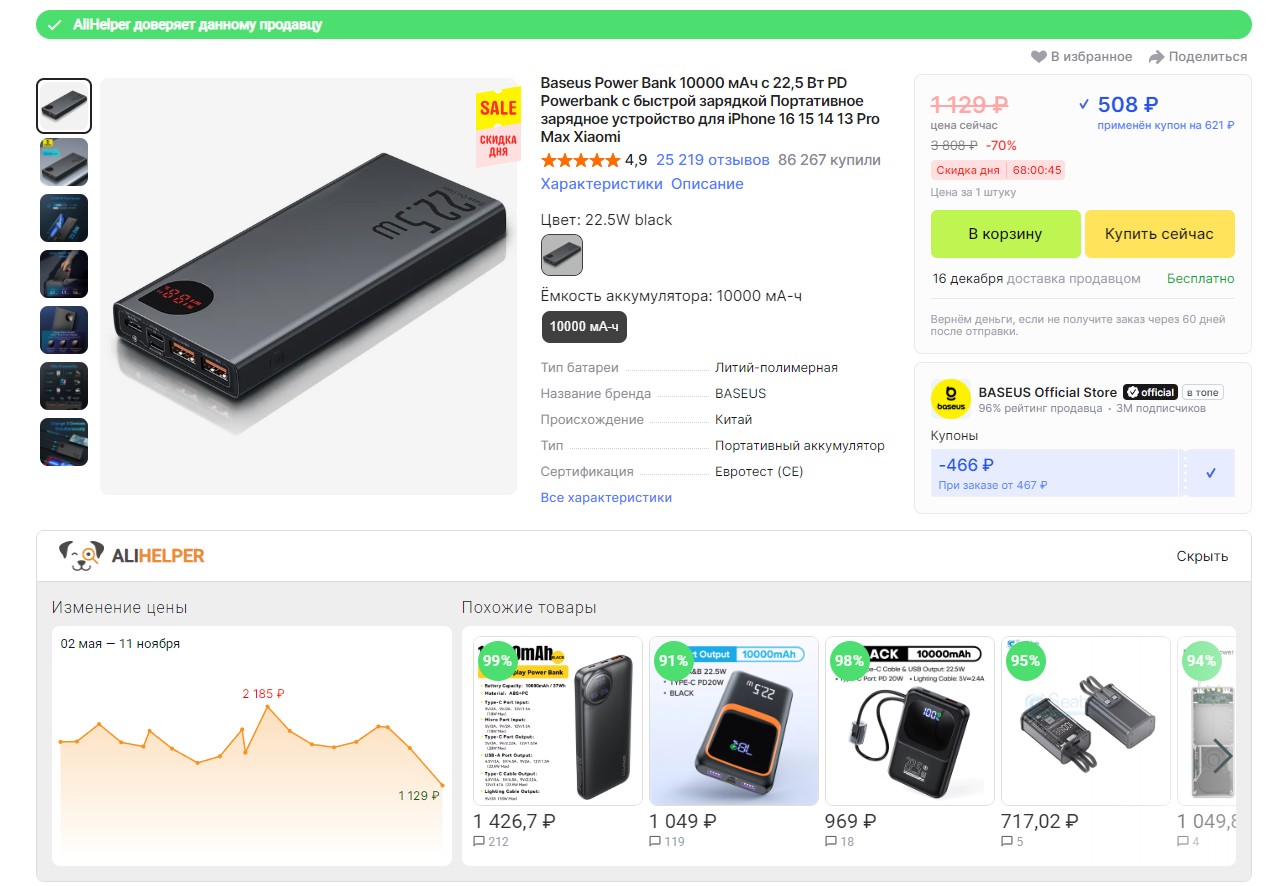Go to the Описание tab link
Screen dimensions: 1285x886
(x=707, y=184)
